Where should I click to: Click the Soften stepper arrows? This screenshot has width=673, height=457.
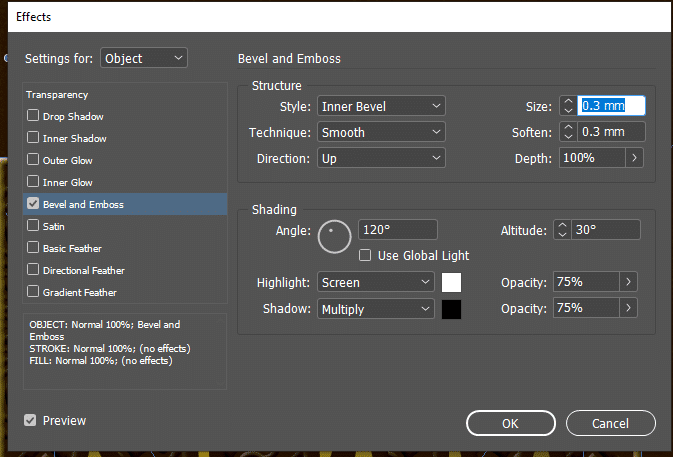pyautogui.click(x=568, y=132)
